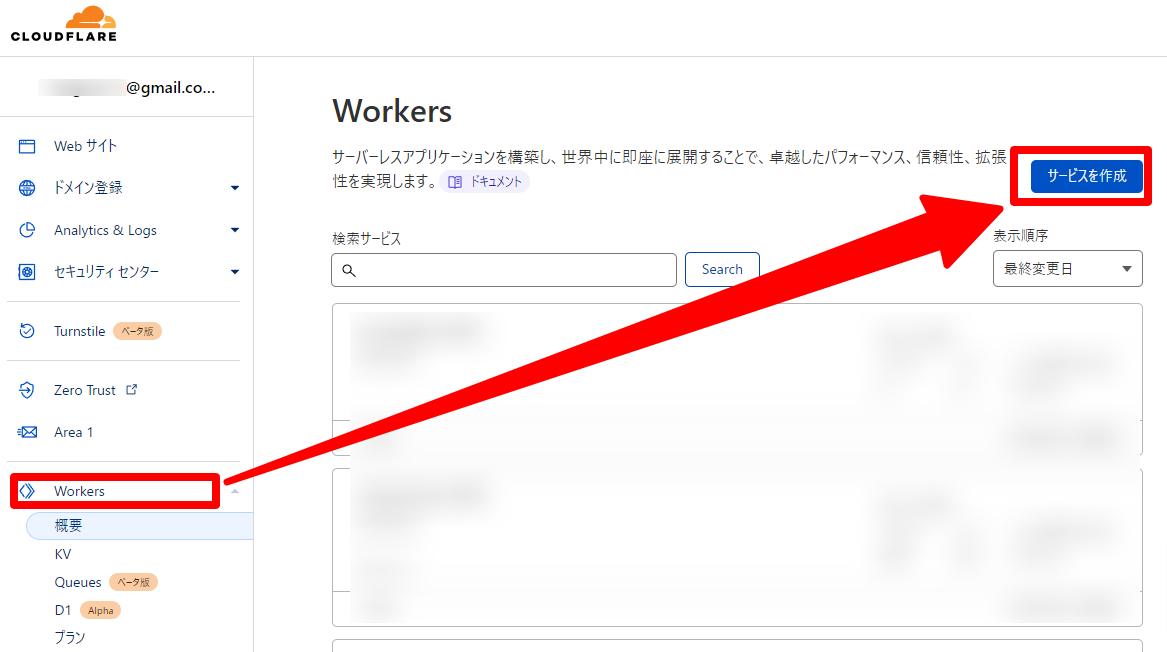Click the セキュリティ センター label
The width and height of the screenshot is (1167, 652).
106,272
